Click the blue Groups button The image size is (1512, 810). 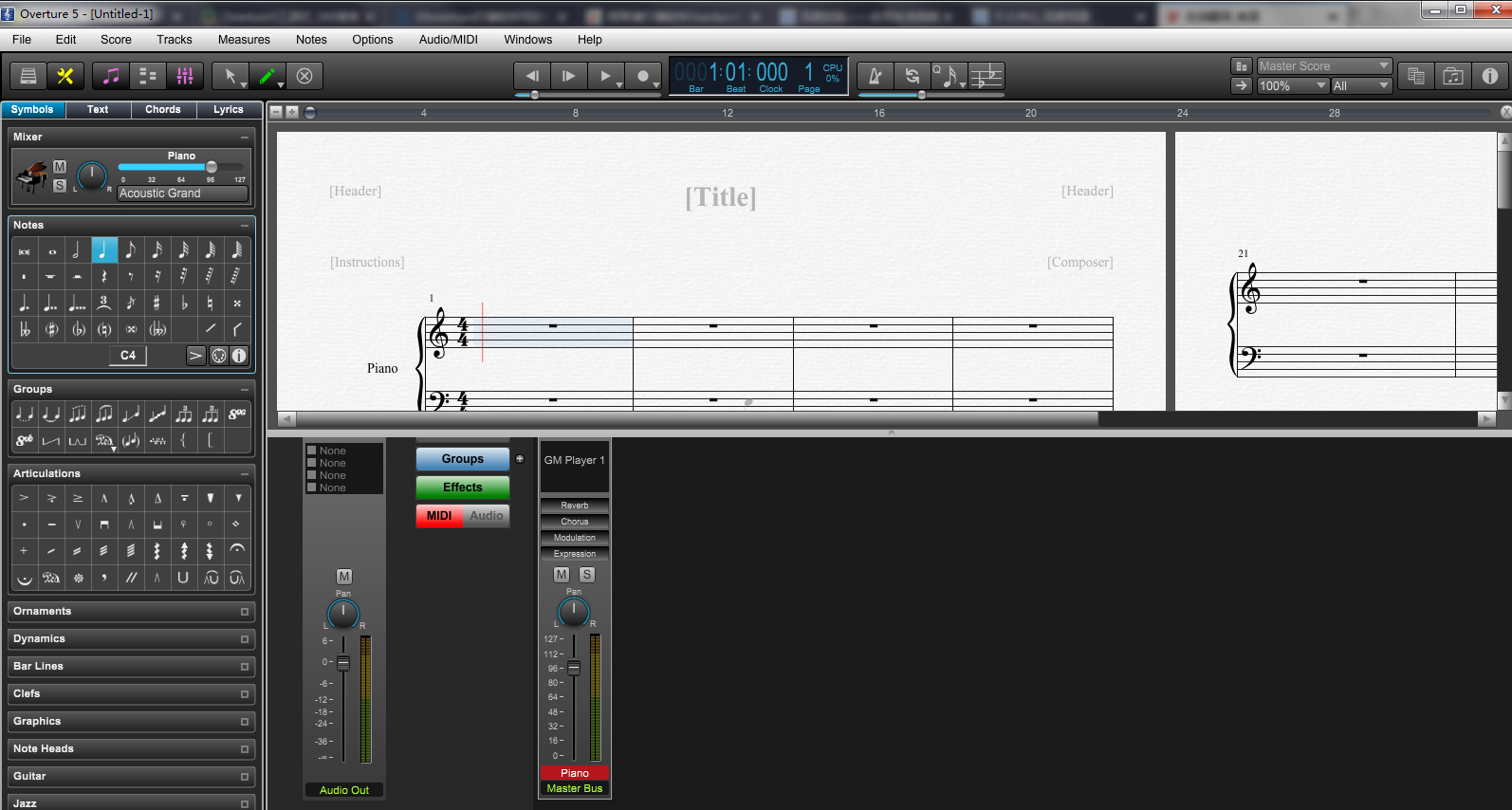click(x=463, y=459)
